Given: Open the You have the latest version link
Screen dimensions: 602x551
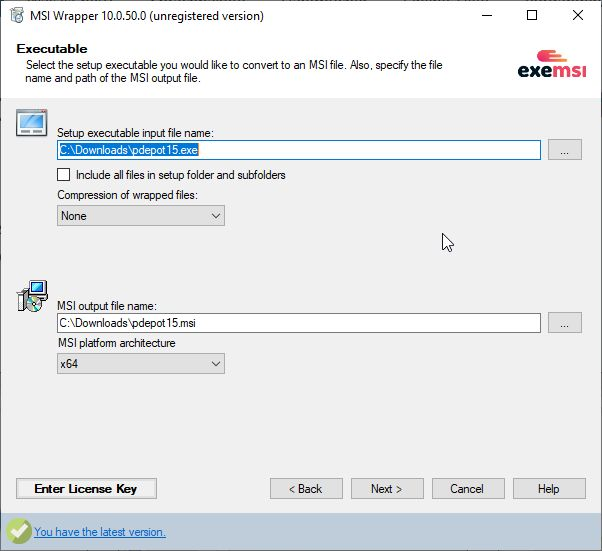Looking at the screenshot, I should coord(100,532).
